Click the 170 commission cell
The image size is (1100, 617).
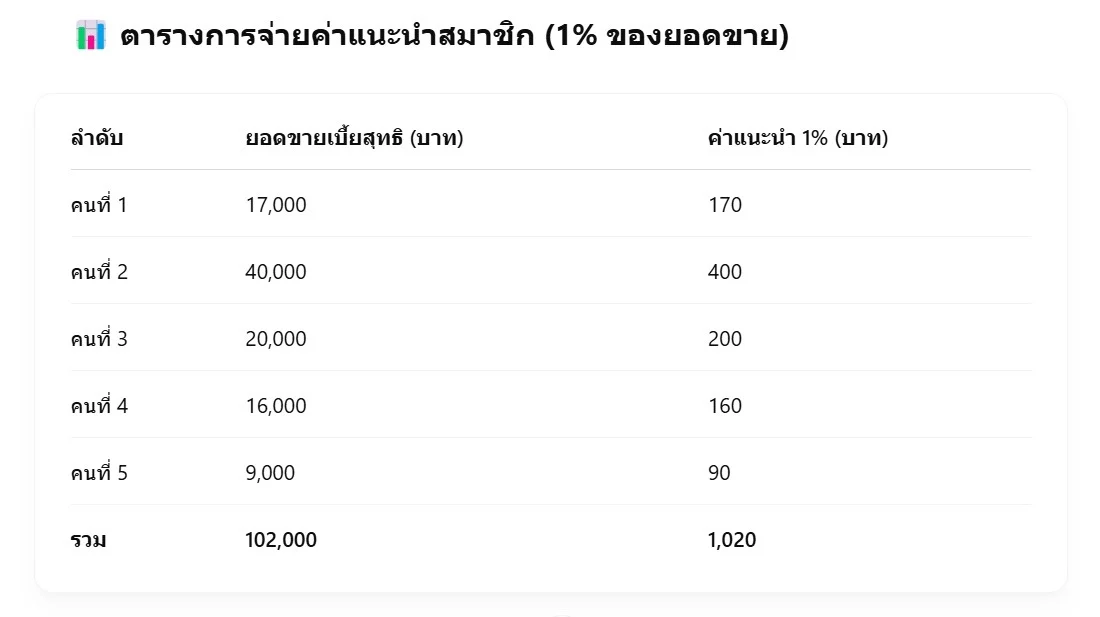click(x=724, y=205)
